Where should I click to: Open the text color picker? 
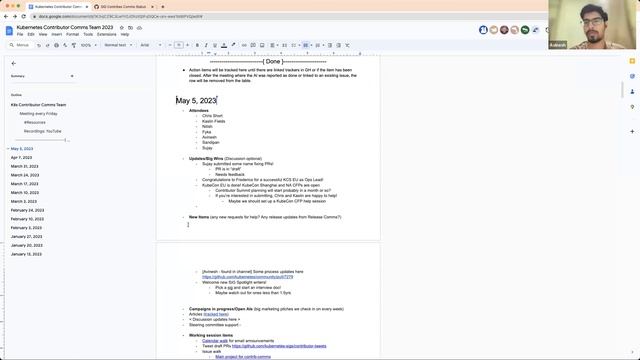tap(224, 45)
